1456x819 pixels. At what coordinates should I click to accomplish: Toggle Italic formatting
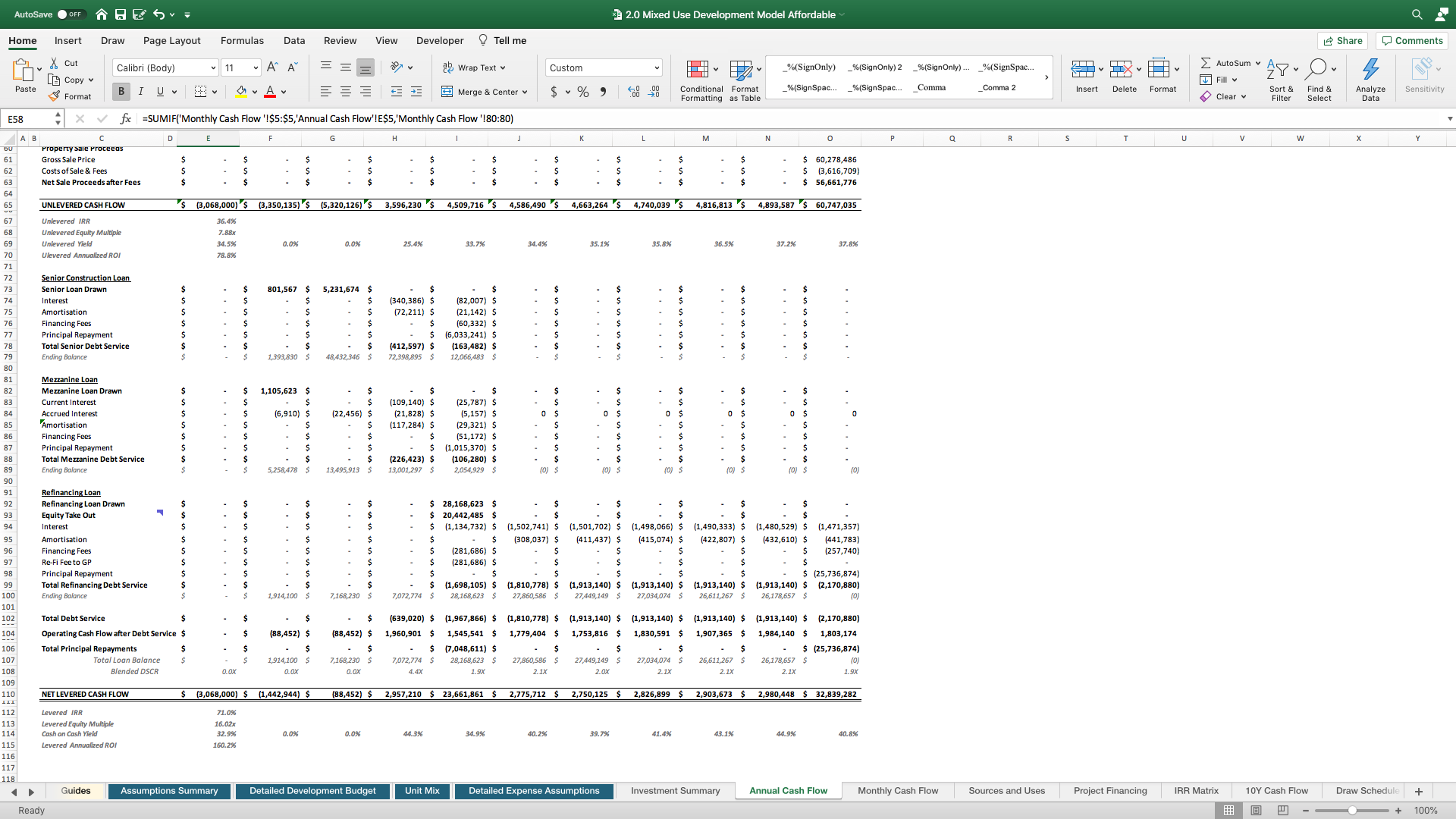tap(140, 92)
